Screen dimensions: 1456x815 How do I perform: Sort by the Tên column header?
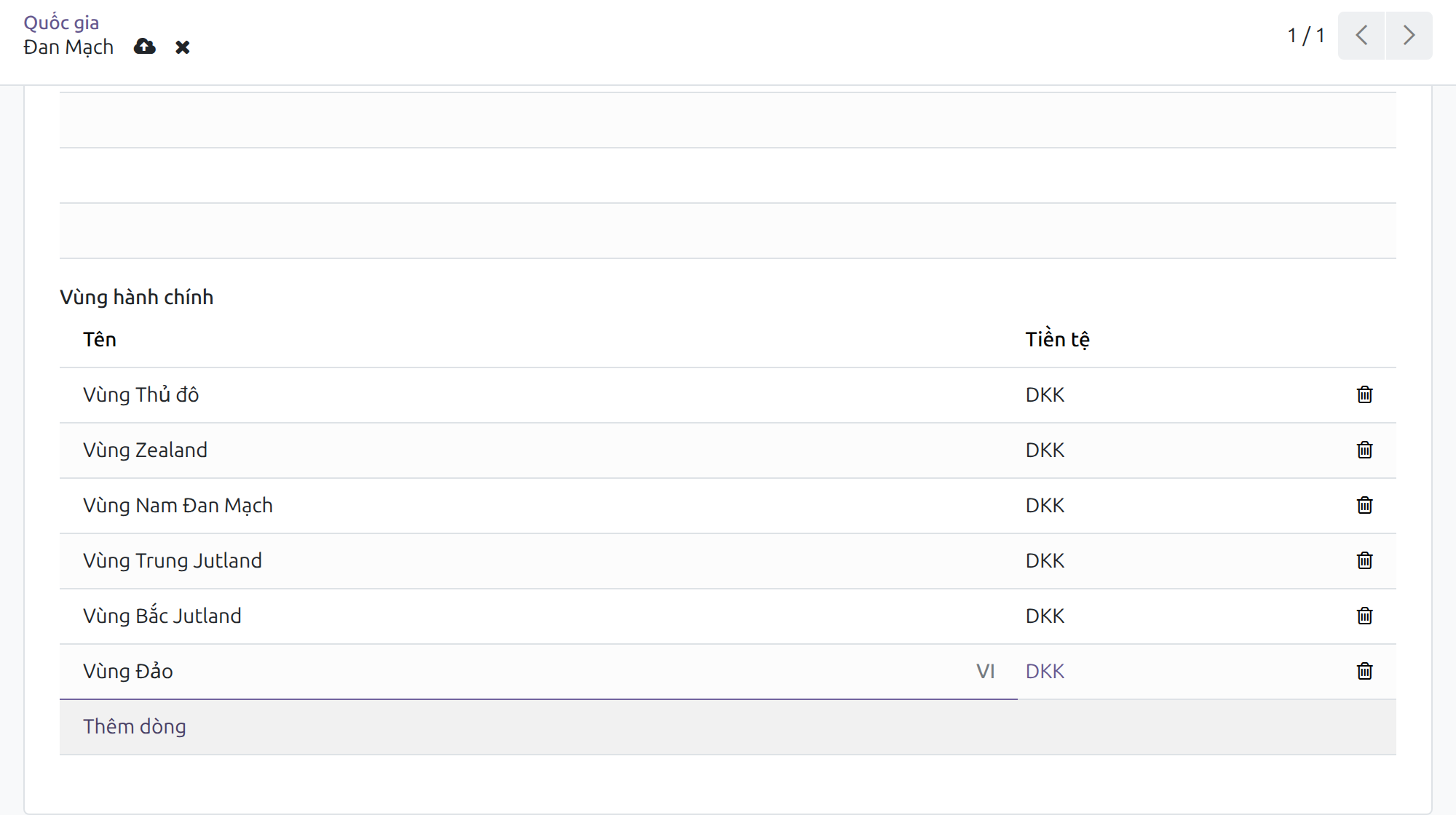coord(100,339)
